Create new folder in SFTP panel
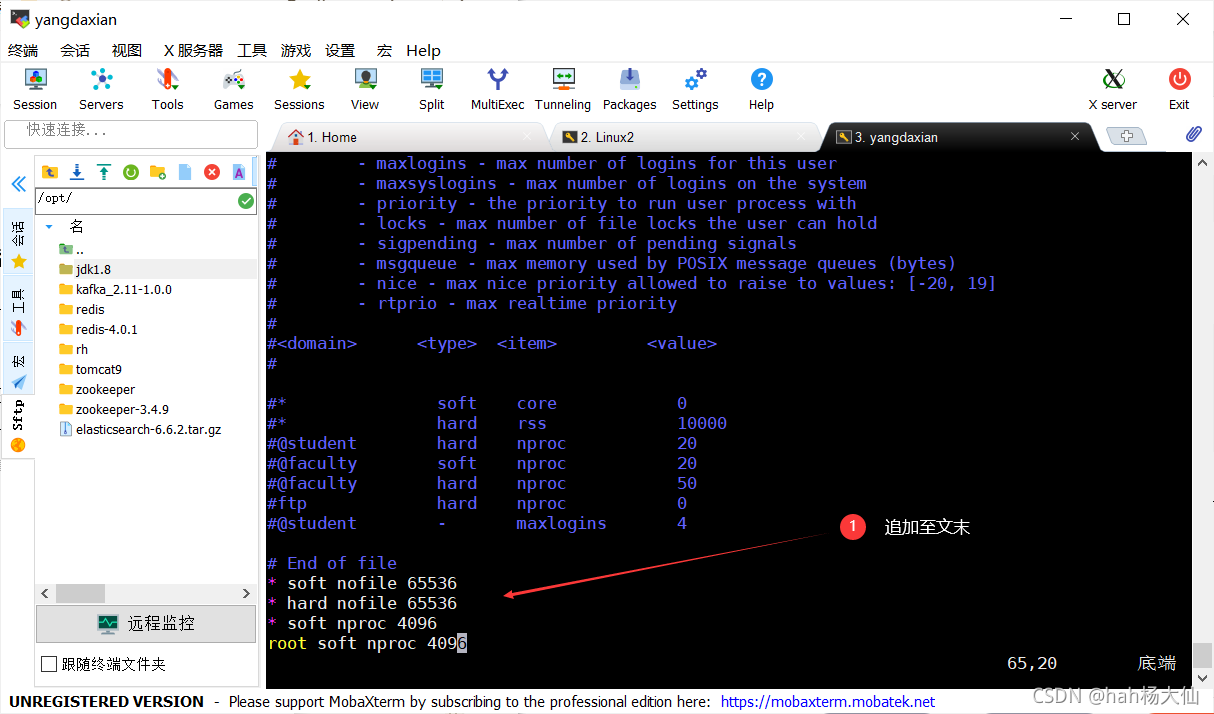 point(157,172)
